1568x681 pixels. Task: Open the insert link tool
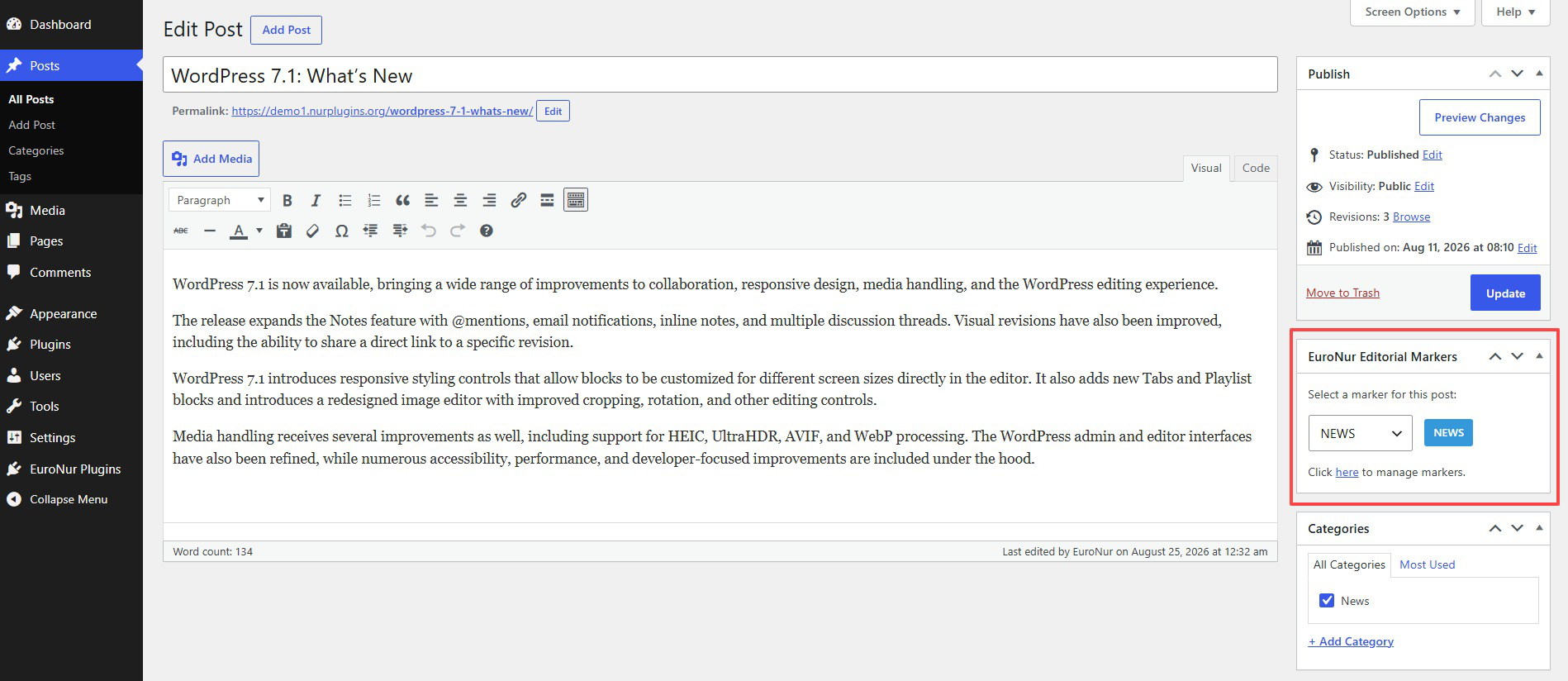click(518, 200)
